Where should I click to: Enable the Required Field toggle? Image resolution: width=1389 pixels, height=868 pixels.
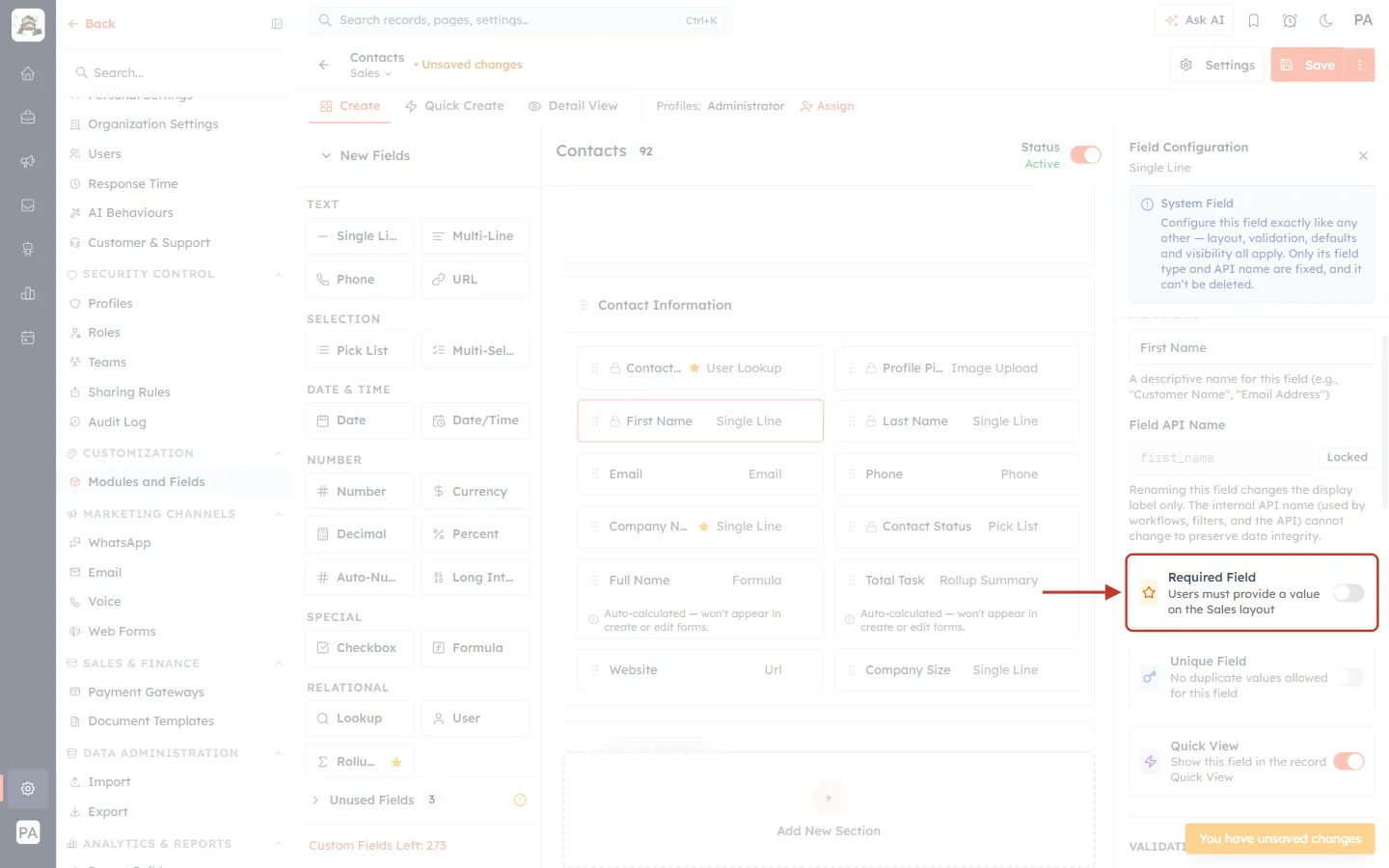click(1348, 593)
